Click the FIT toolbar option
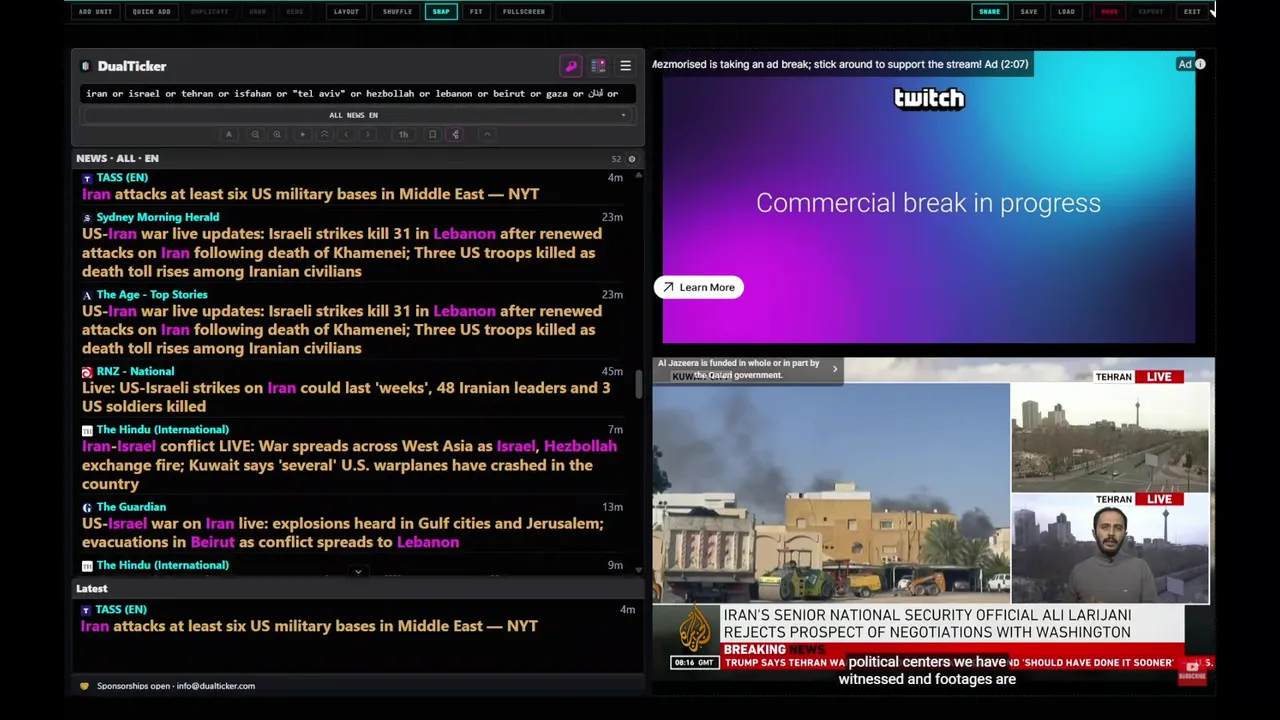The height and width of the screenshot is (720, 1280). [x=476, y=12]
